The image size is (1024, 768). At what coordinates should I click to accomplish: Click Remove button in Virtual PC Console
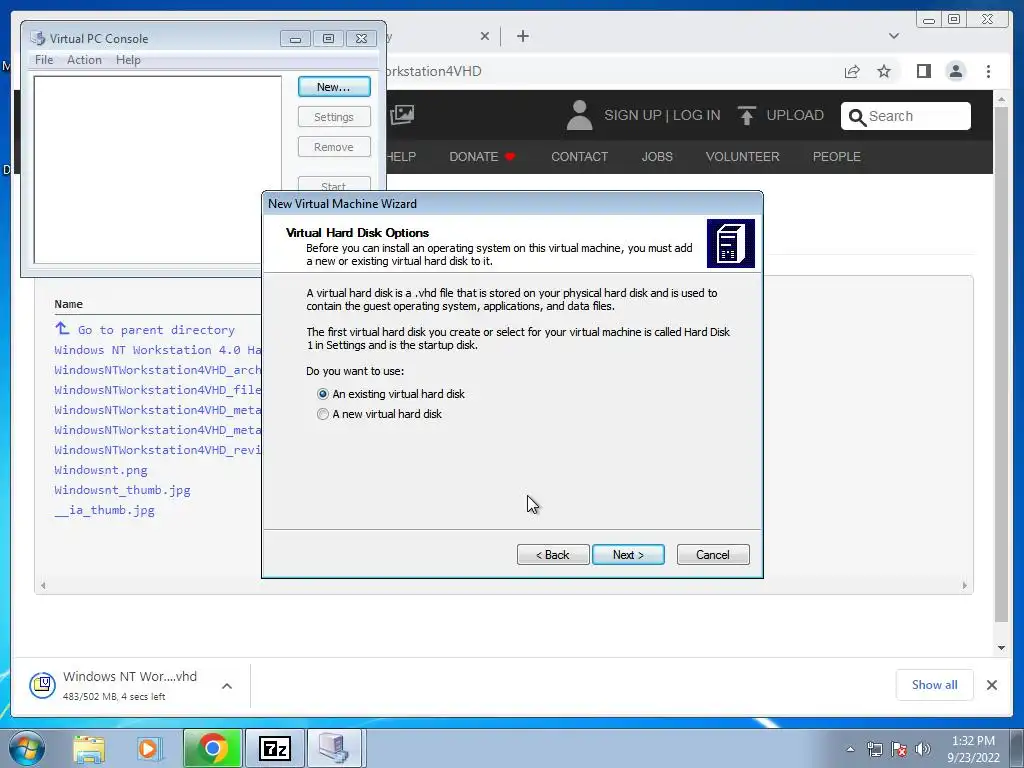coord(334,147)
